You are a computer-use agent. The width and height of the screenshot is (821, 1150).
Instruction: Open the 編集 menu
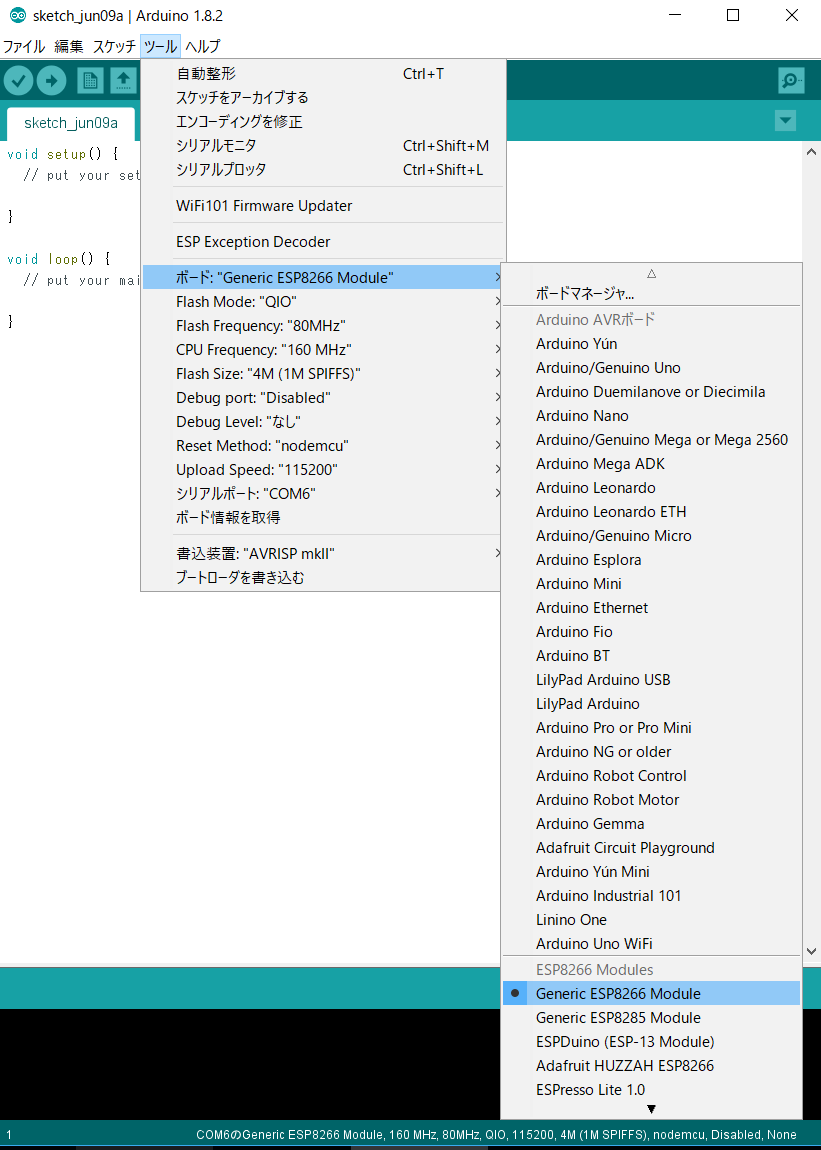point(69,46)
